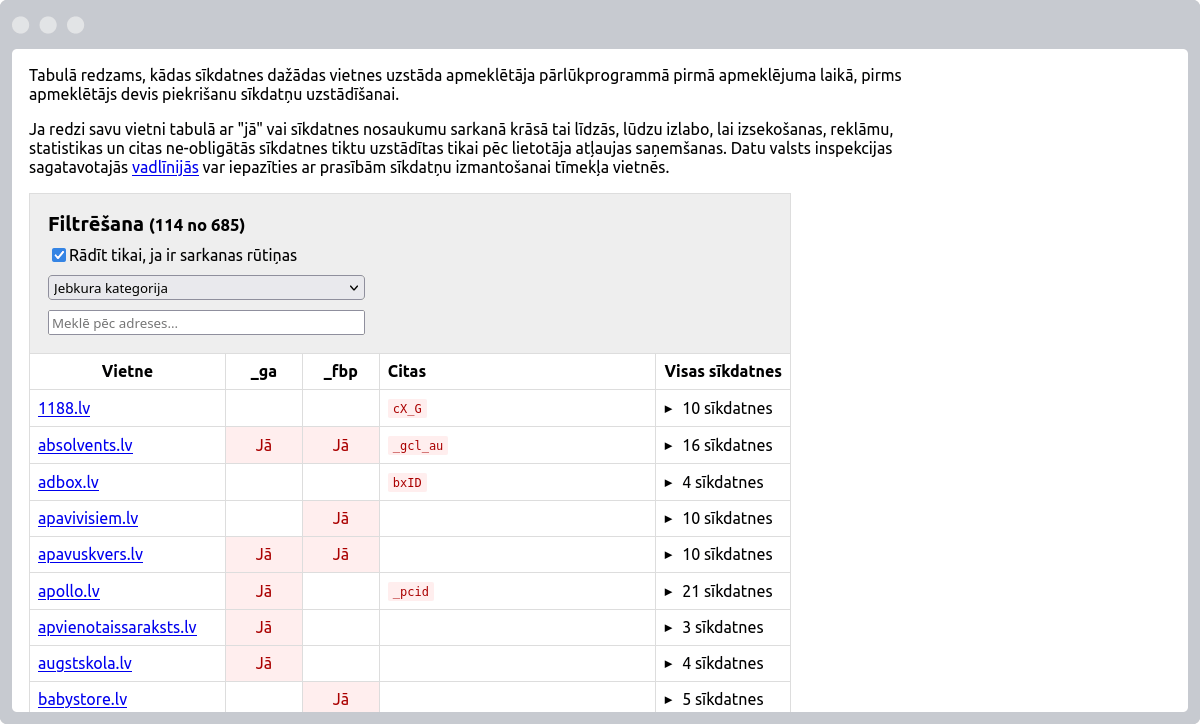The image size is (1200, 724).
Task: Click the 'cX_G' cookie tag
Action: (407, 409)
